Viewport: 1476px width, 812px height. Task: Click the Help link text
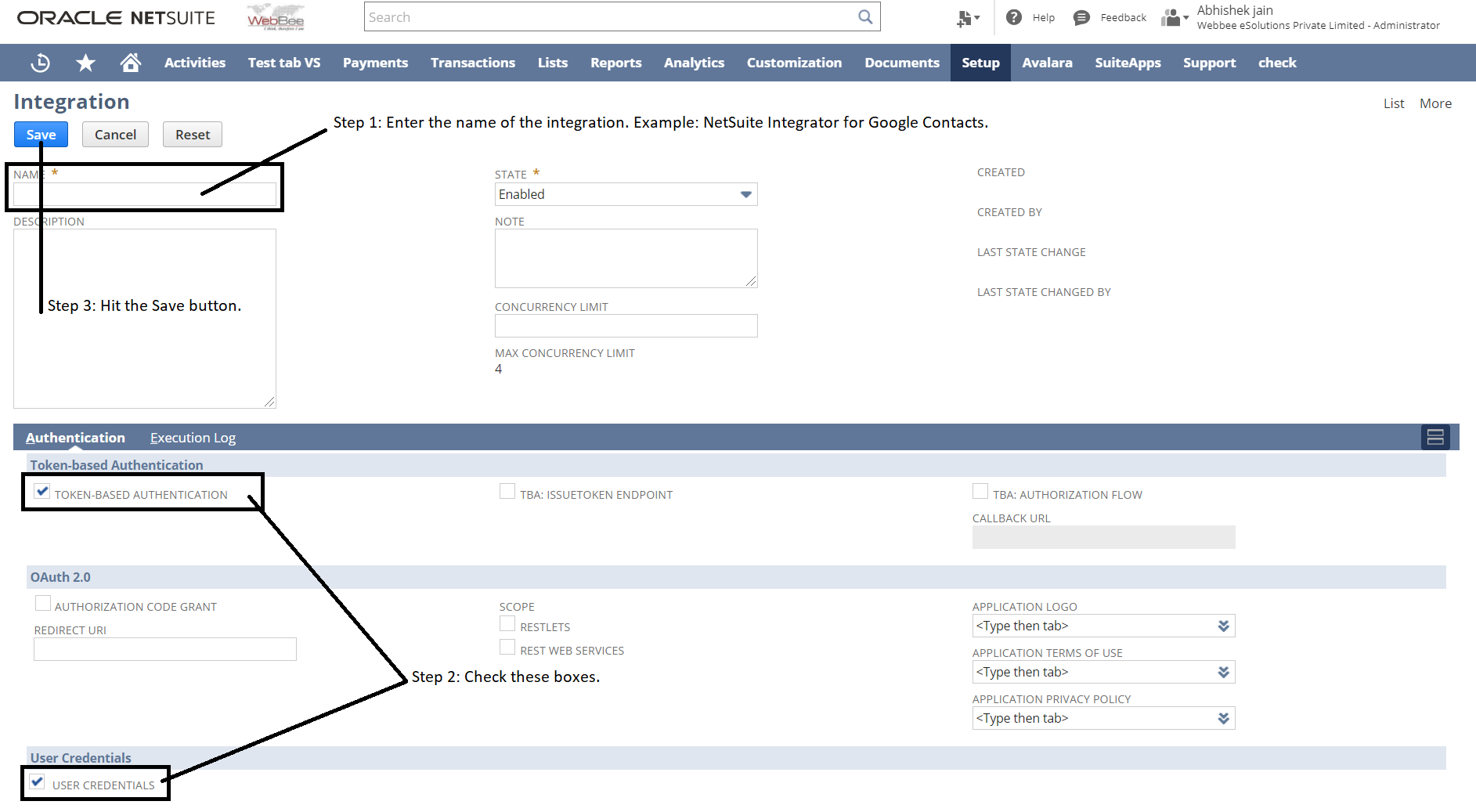[x=1043, y=17]
